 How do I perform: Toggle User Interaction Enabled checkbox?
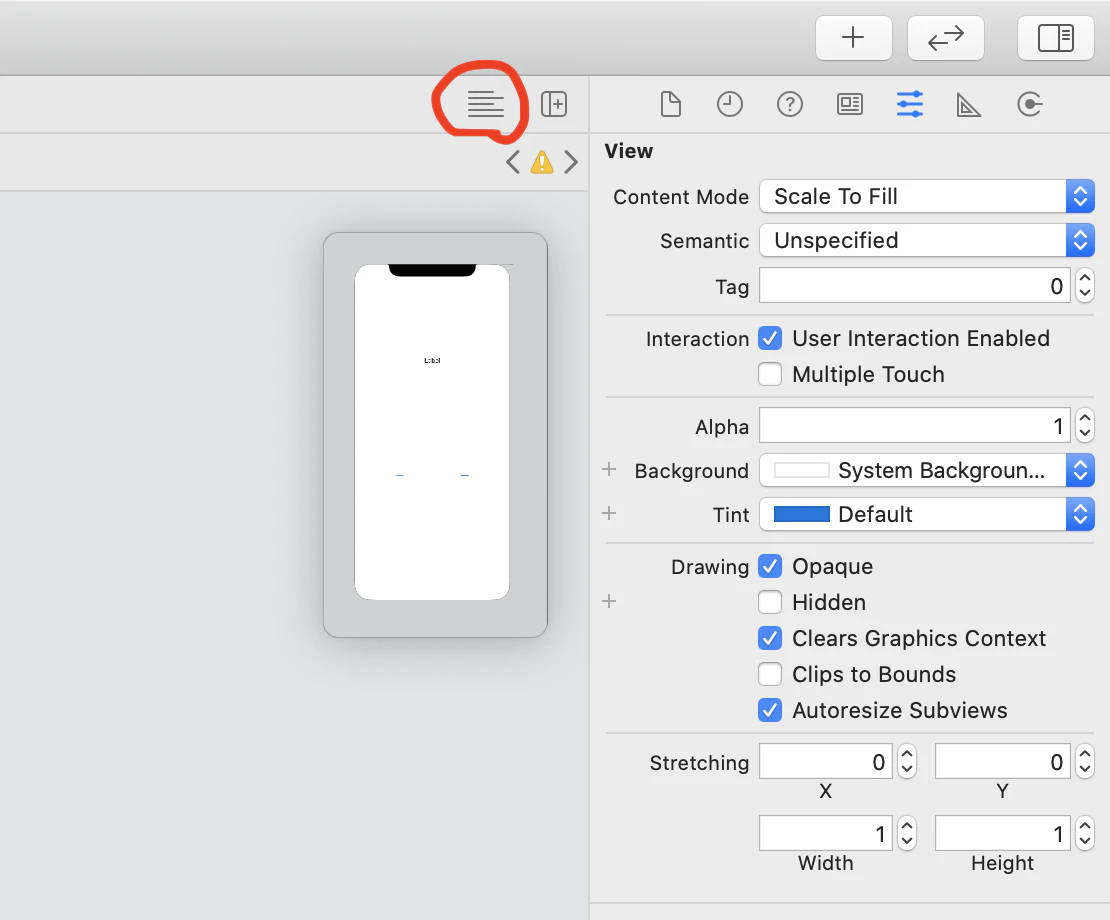click(770, 338)
